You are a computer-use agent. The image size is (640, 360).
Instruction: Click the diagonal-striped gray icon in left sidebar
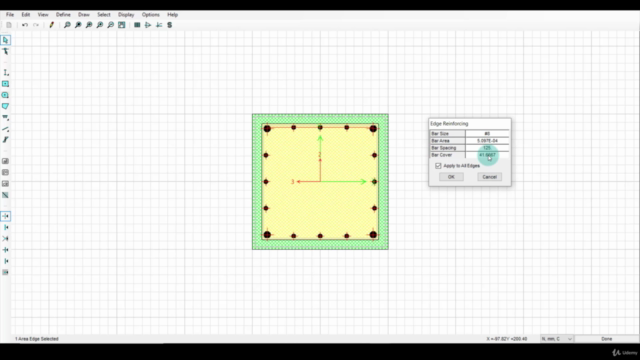5,195
